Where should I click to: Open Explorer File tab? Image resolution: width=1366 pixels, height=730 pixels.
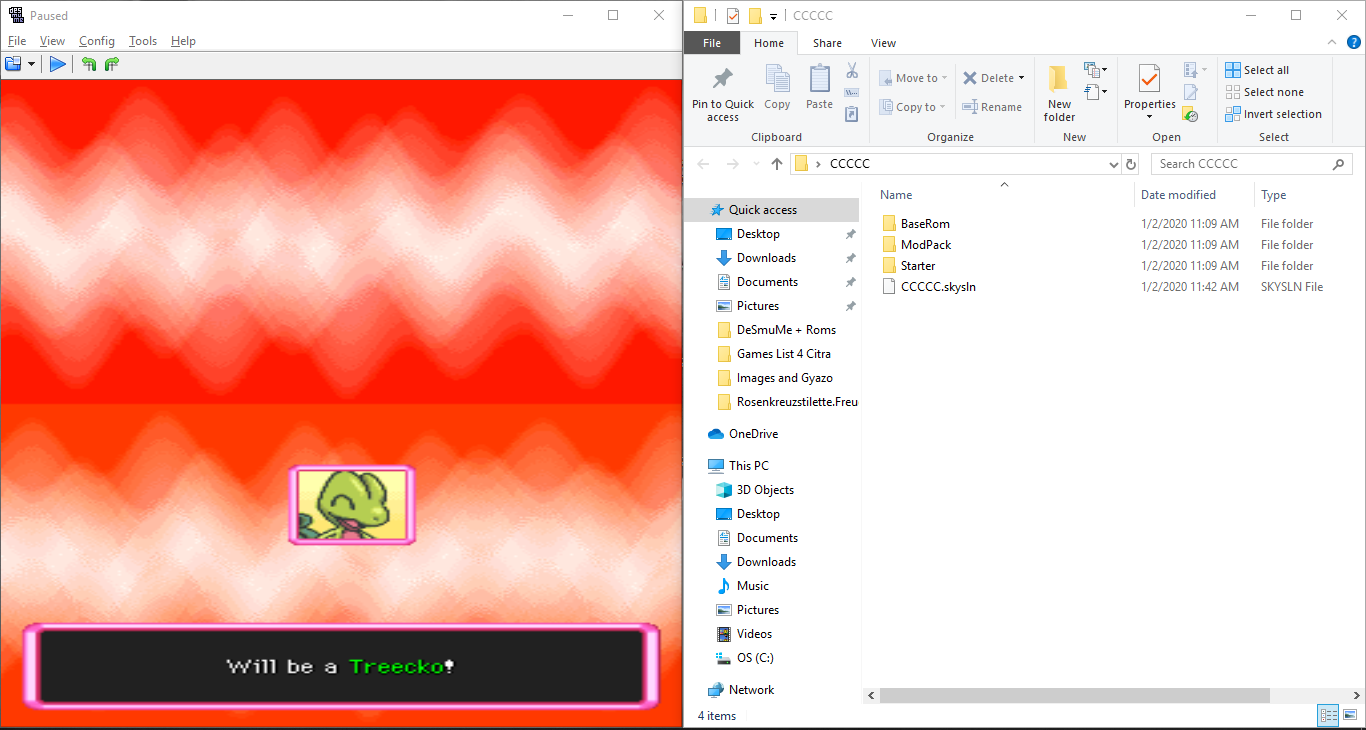click(712, 43)
